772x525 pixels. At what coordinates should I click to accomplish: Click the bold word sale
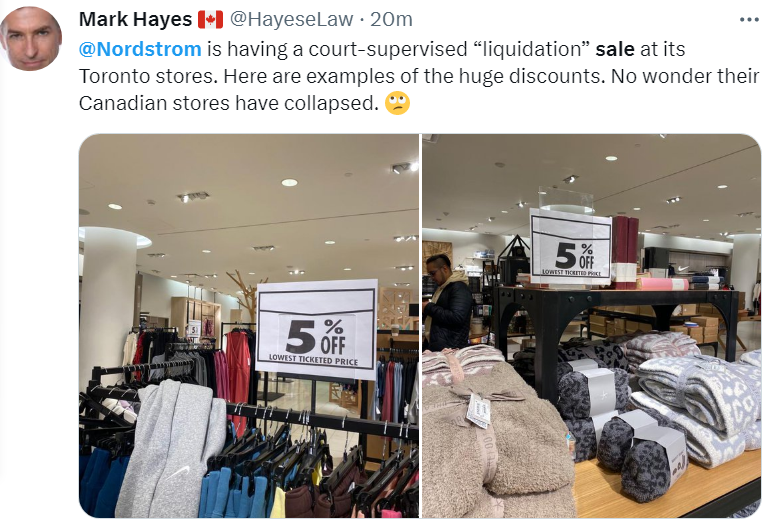pyautogui.click(x=615, y=49)
